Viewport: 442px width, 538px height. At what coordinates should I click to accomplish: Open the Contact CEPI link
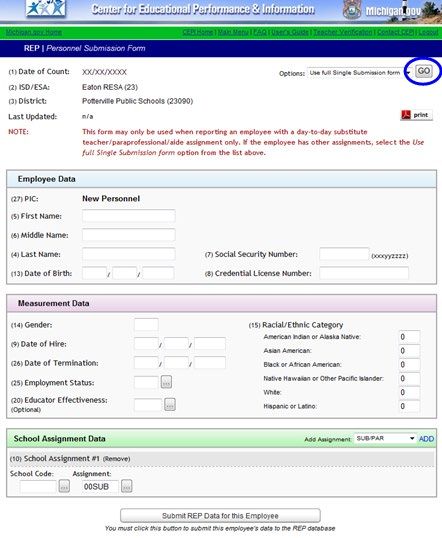(395, 32)
